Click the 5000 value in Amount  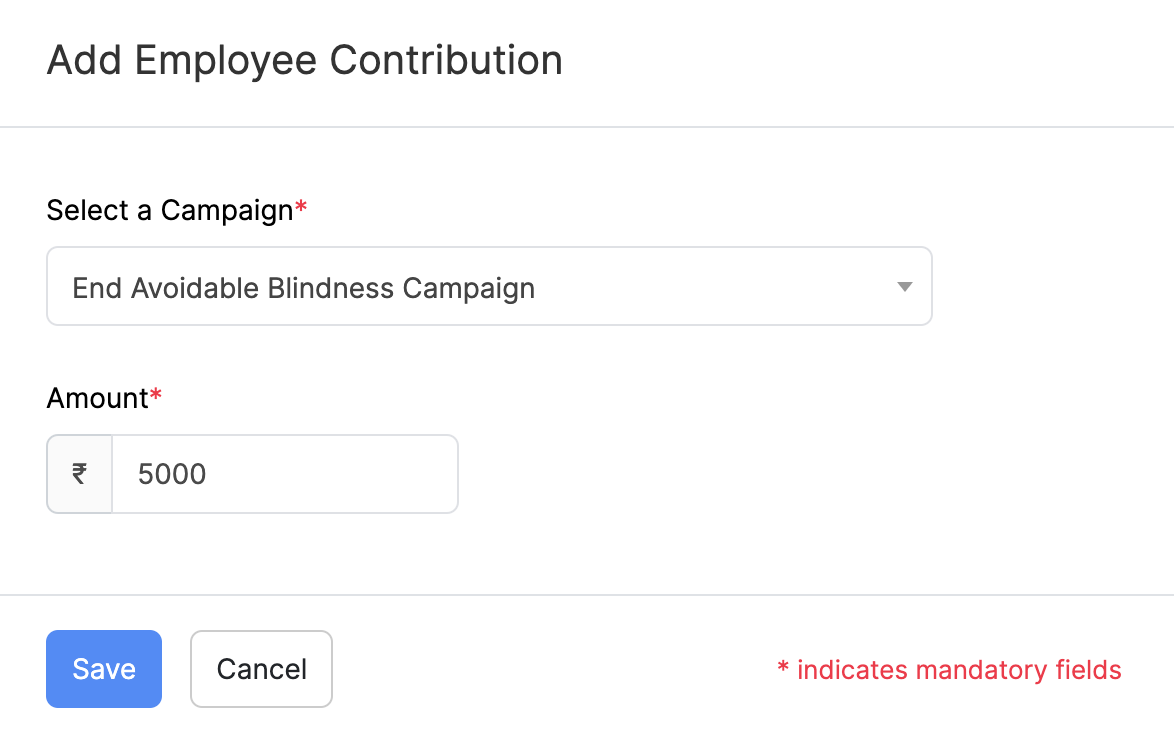172,474
